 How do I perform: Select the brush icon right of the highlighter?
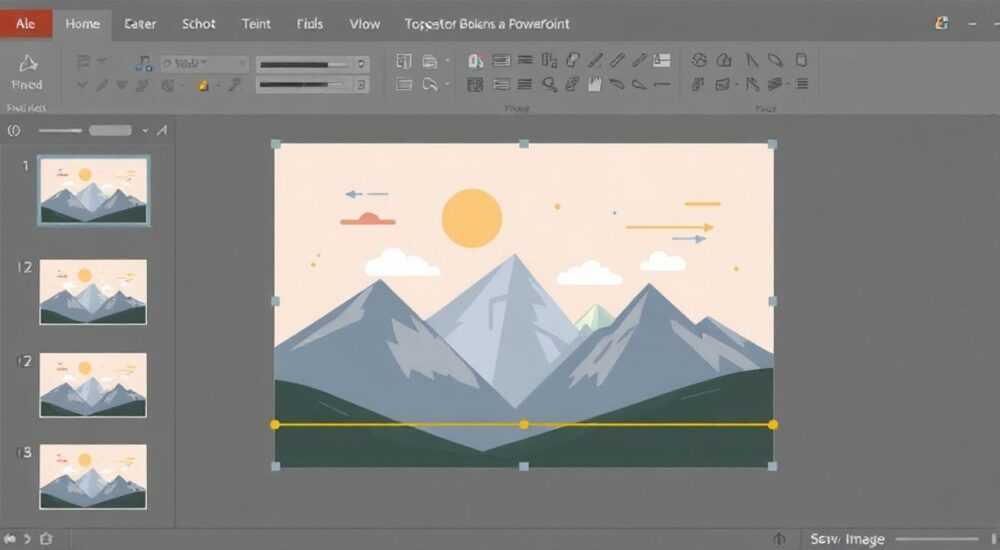click(x=235, y=84)
